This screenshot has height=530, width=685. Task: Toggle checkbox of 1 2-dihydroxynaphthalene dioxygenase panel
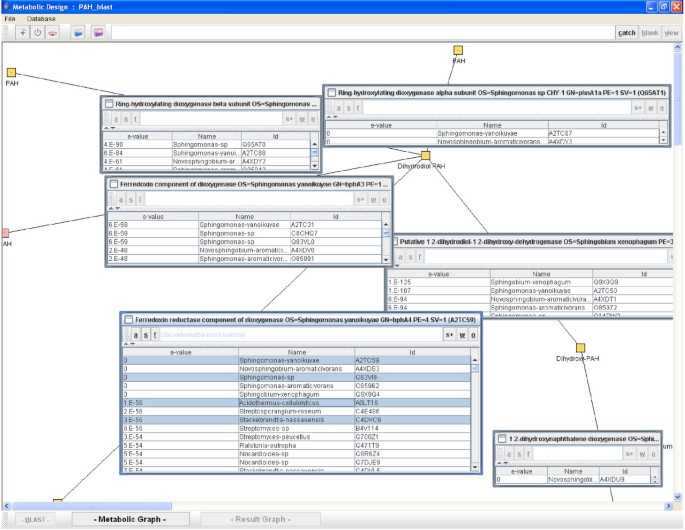[x=502, y=439]
